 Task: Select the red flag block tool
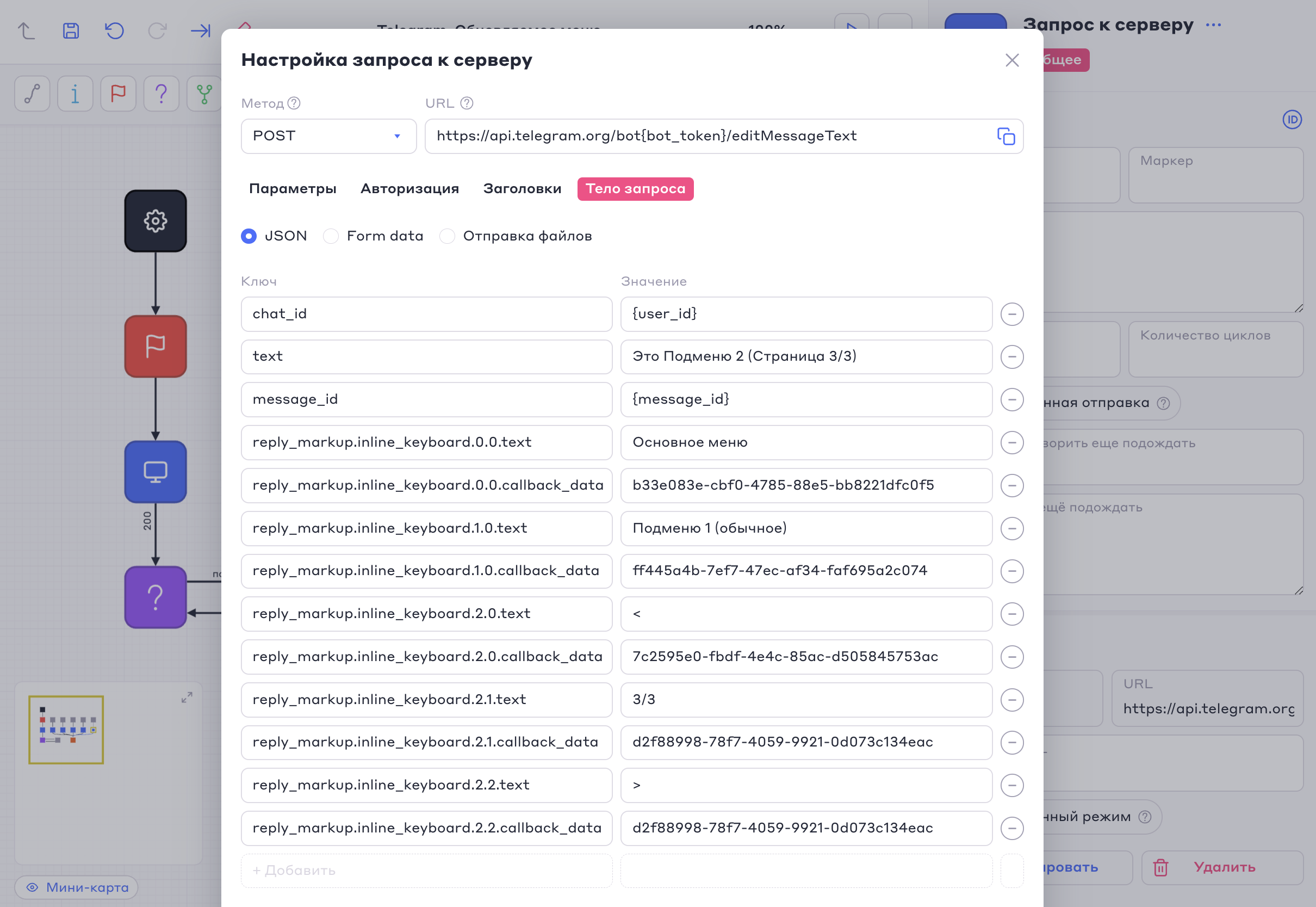118,93
